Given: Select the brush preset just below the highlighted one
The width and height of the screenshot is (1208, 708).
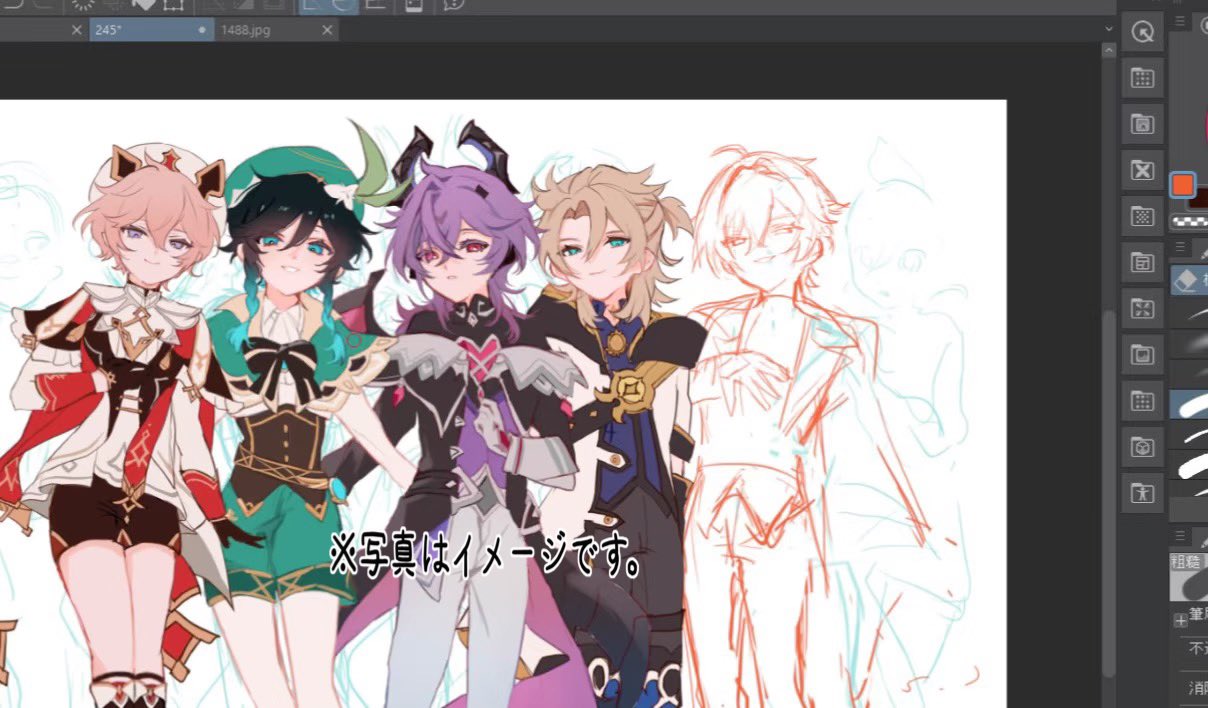Looking at the screenshot, I should 1189,436.
